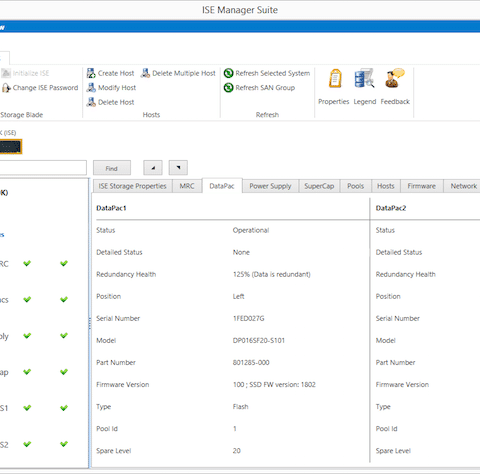
Task: Click the Operational status value
Action: point(251,230)
